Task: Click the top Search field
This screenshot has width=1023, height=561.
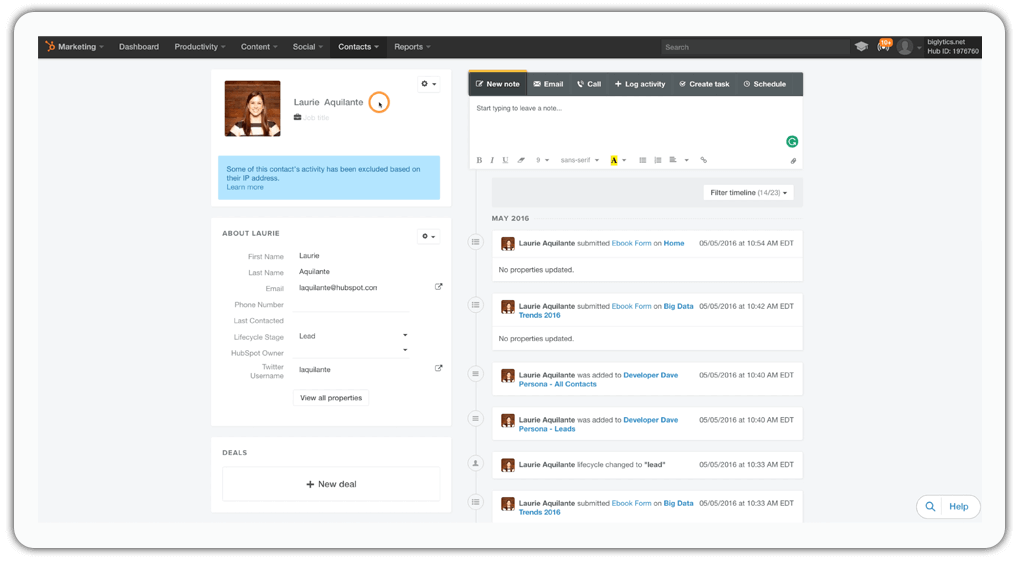Action: (755, 47)
